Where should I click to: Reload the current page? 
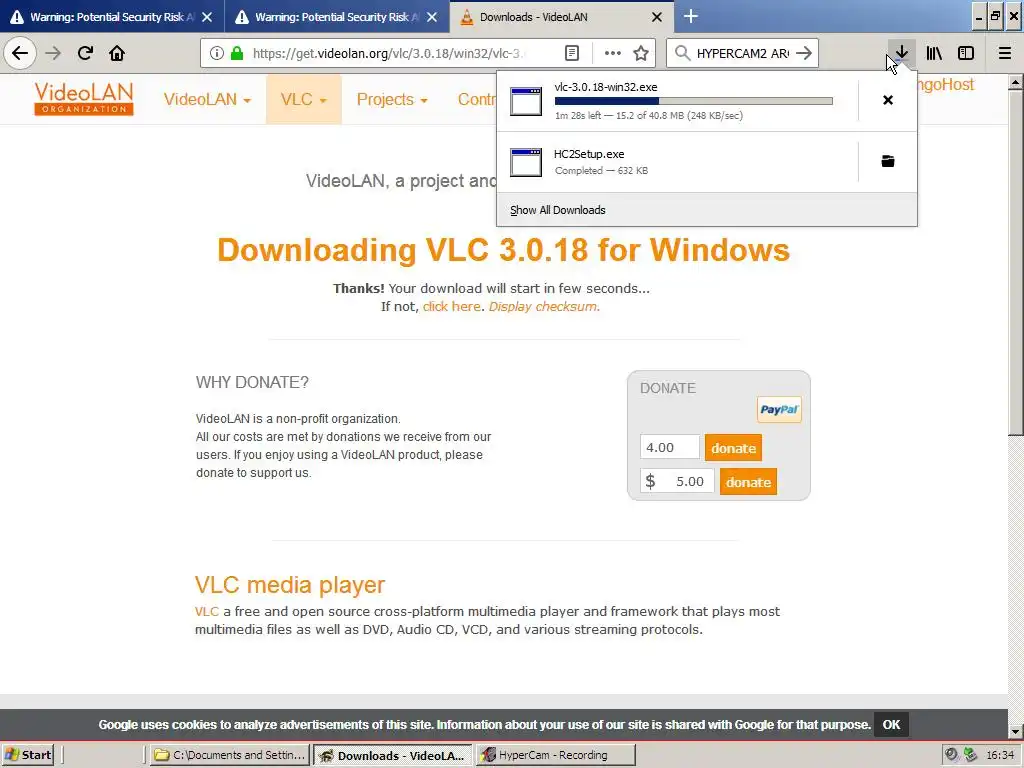(85, 53)
